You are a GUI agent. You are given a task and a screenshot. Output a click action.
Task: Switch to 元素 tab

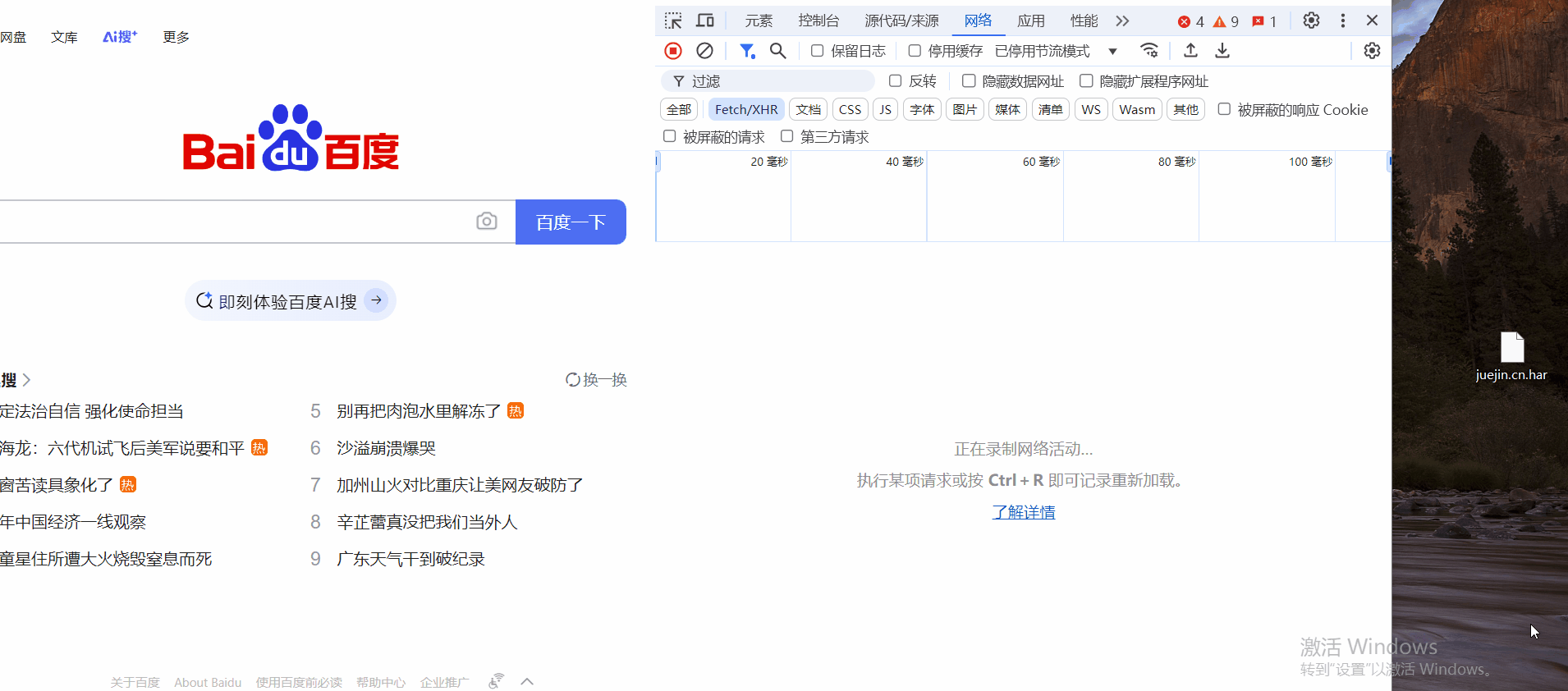tap(759, 21)
